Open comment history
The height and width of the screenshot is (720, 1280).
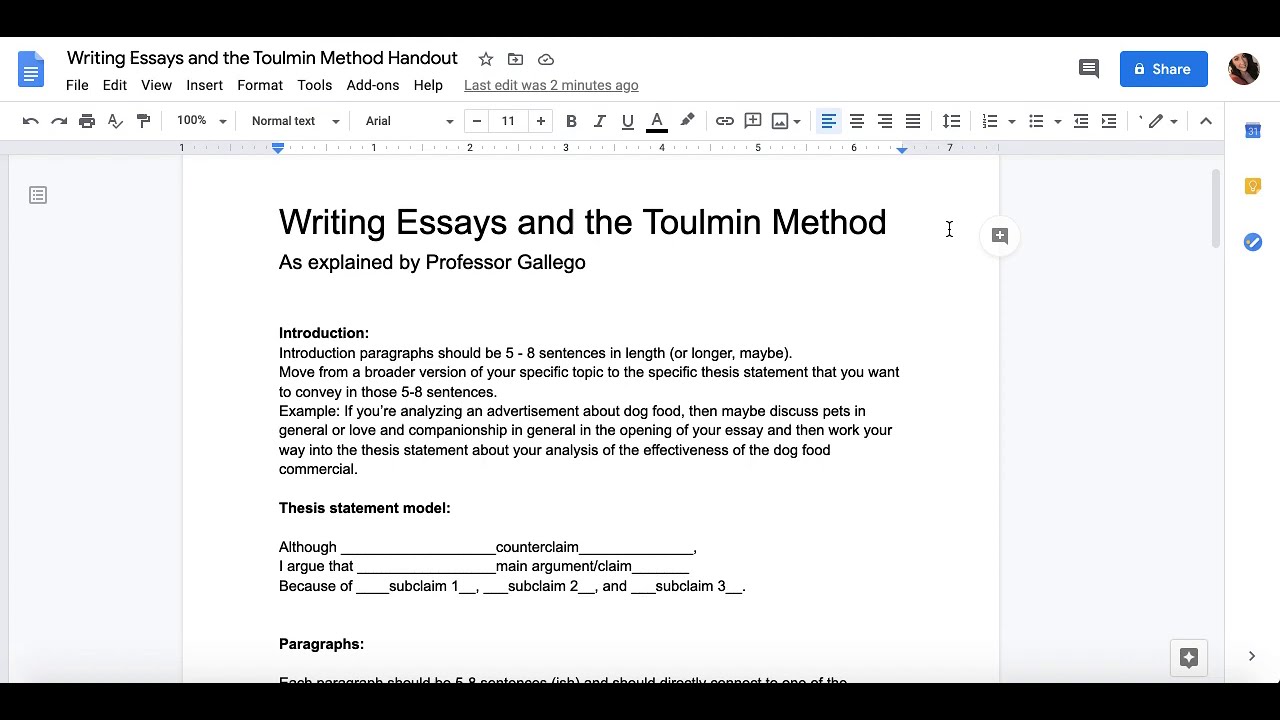(1089, 69)
